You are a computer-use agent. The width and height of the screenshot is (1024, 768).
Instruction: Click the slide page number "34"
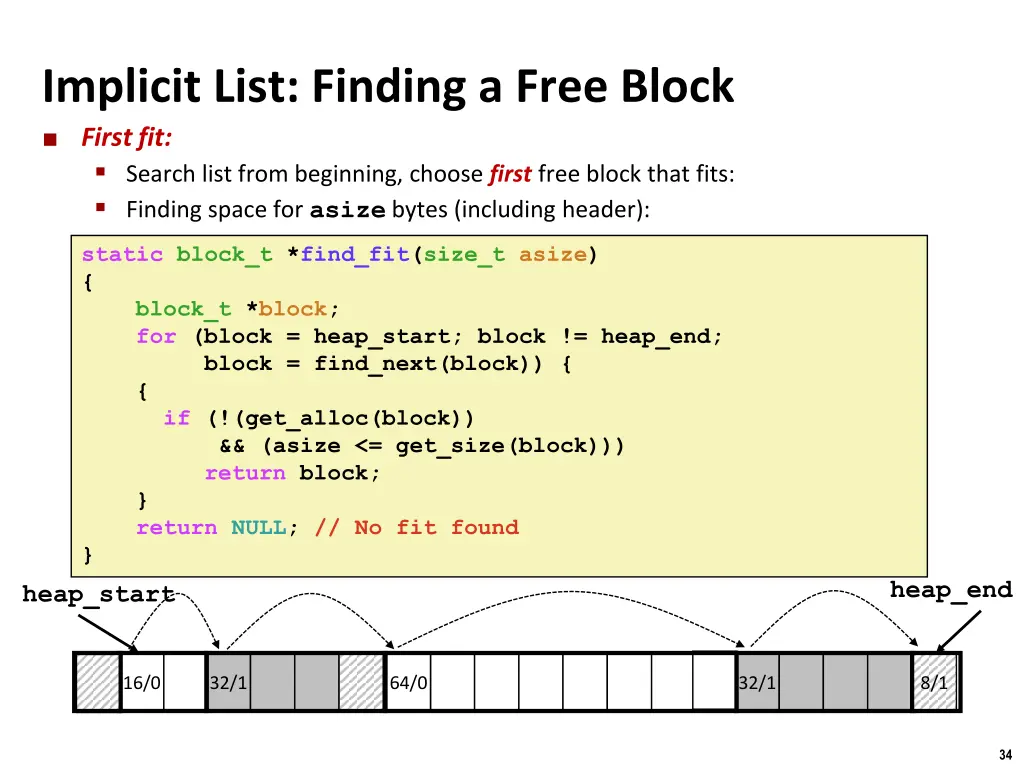coord(1005,754)
